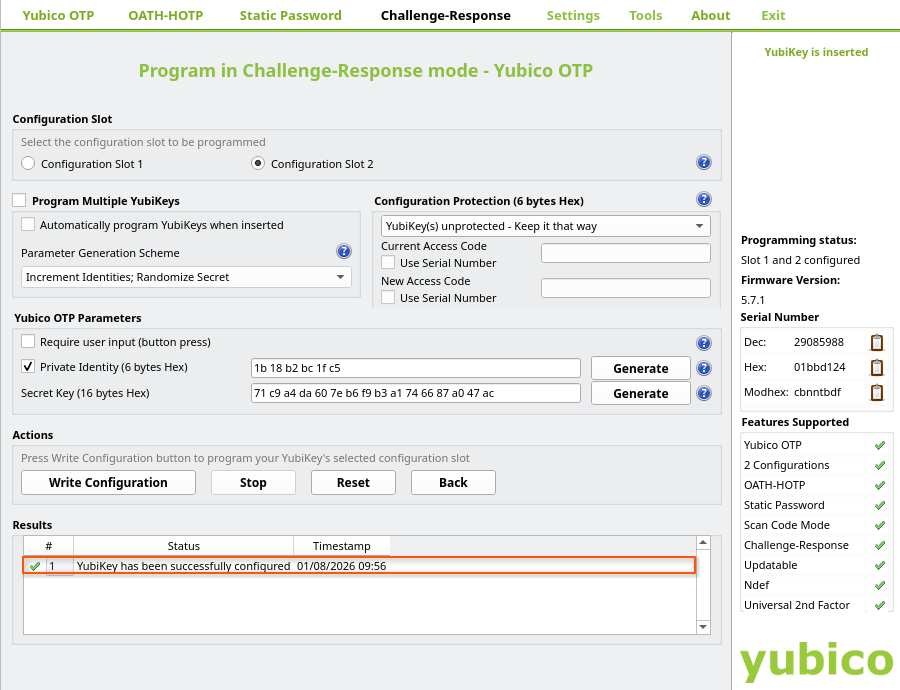Click green checkmark beside Universal 2nd Factor
Viewport: 900px width, 690px height.
pyautogui.click(x=879, y=606)
